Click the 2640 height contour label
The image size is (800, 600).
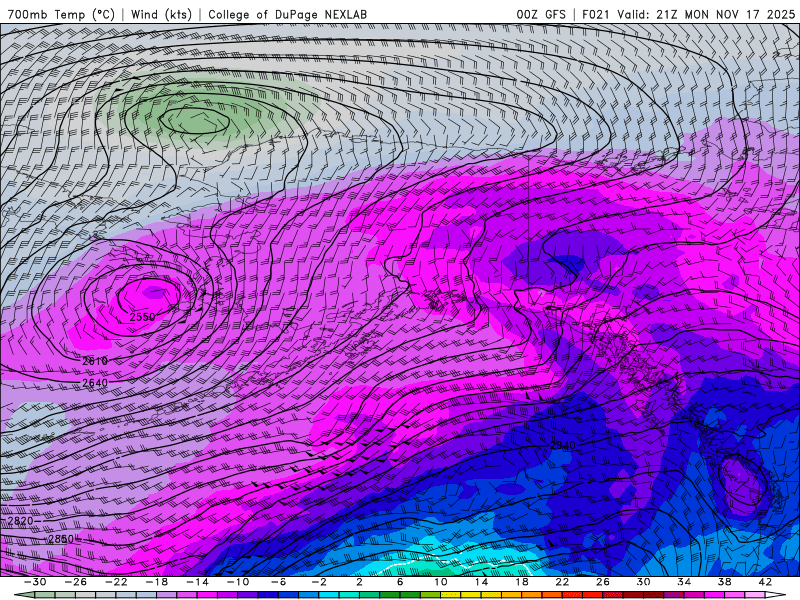pyautogui.click(x=95, y=383)
